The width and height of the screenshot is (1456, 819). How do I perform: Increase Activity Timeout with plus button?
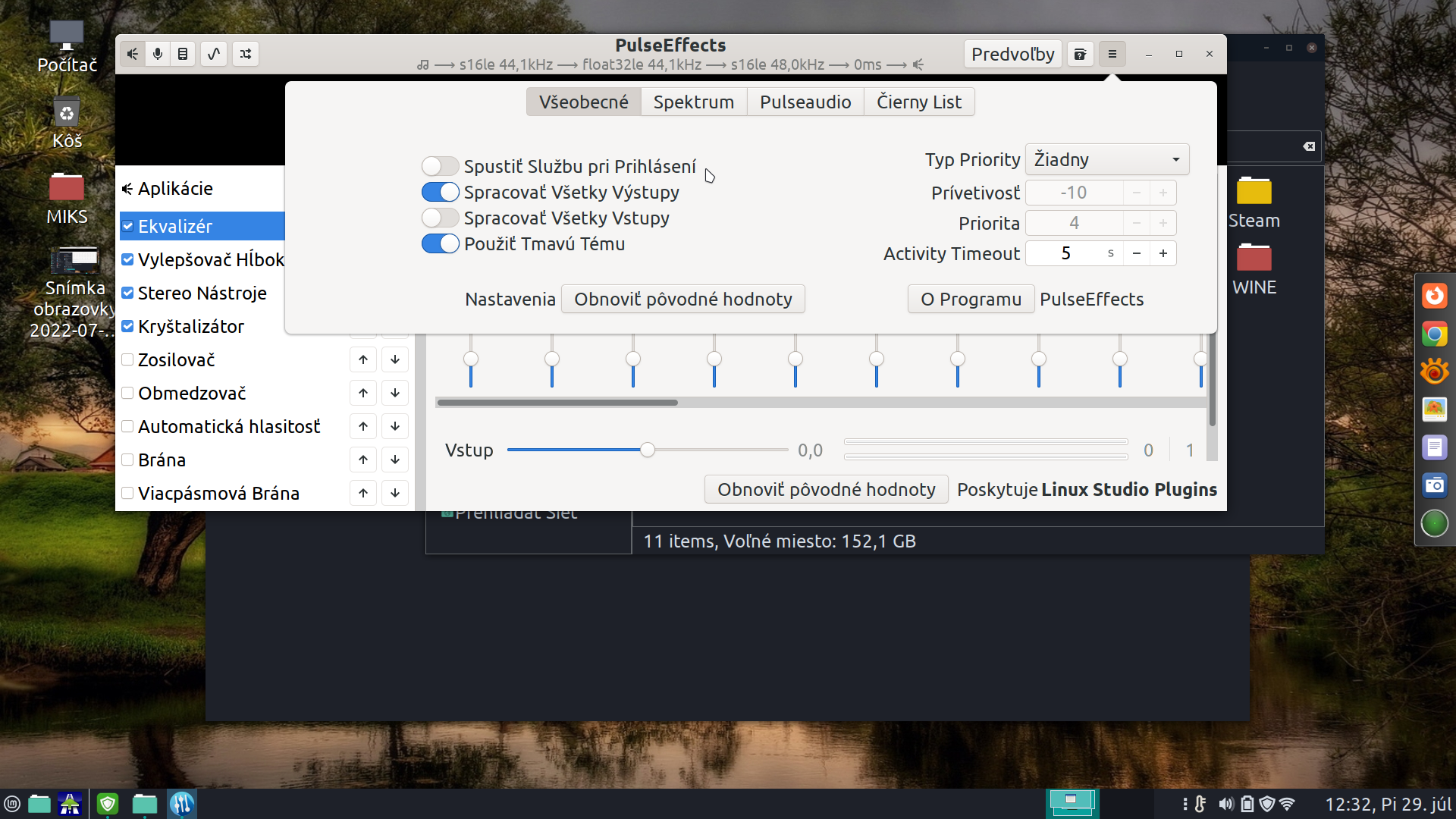click(x=1163, y=253)
